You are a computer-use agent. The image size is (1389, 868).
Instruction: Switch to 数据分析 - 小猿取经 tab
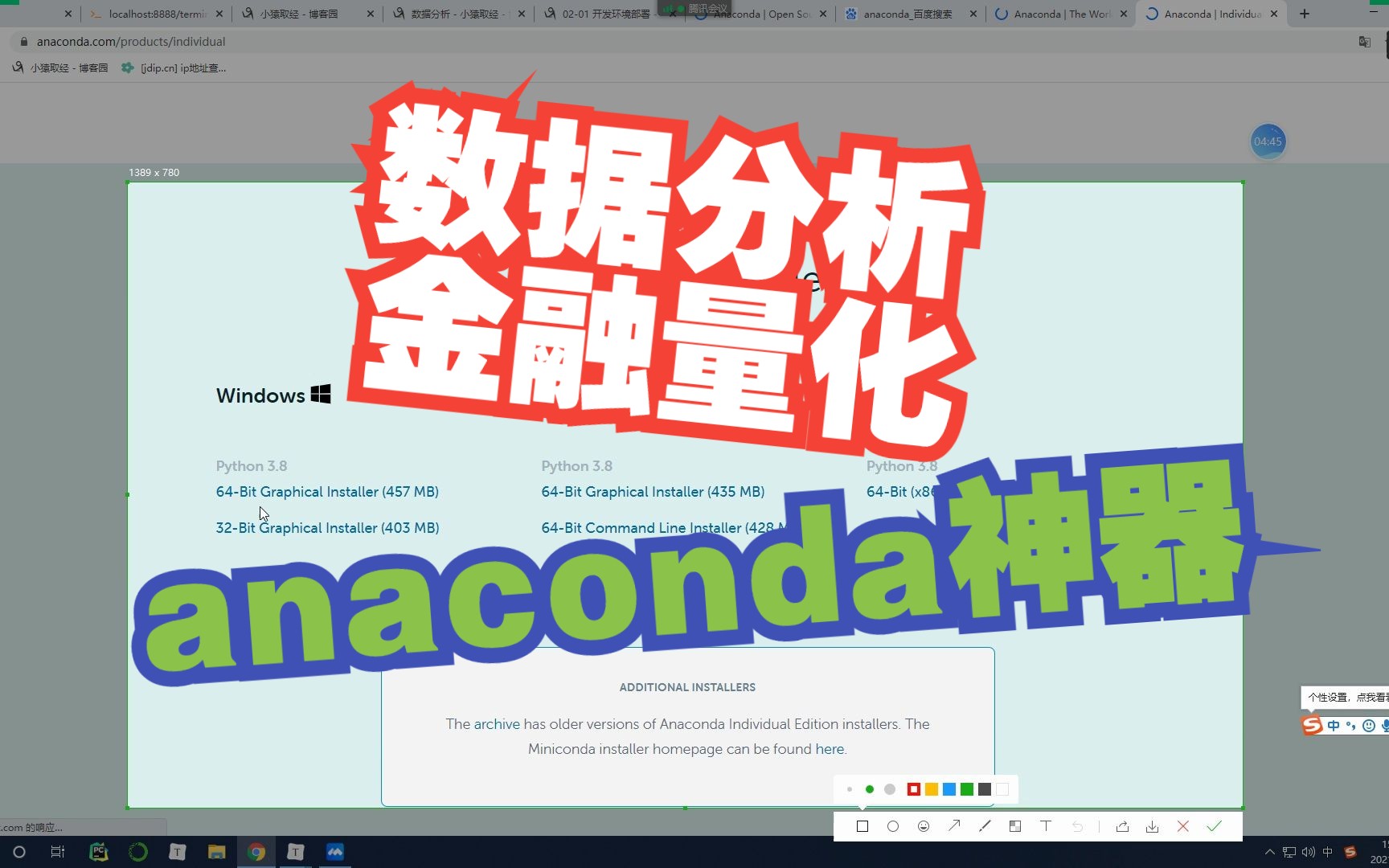point(457,14)
